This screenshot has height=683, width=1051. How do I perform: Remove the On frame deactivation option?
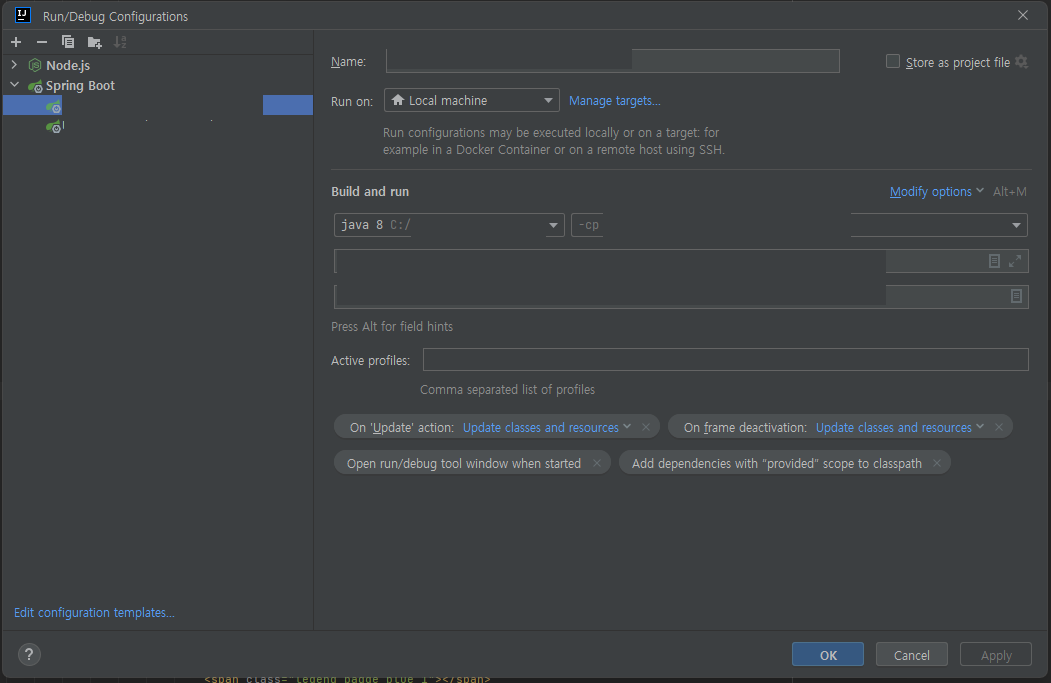coord(999,427)
